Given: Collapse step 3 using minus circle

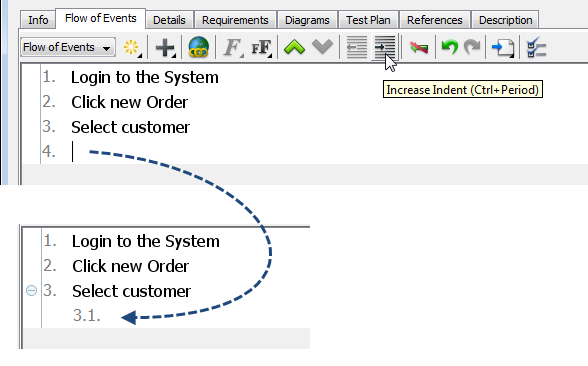Looking at the screenshot, I should (32, 290).
